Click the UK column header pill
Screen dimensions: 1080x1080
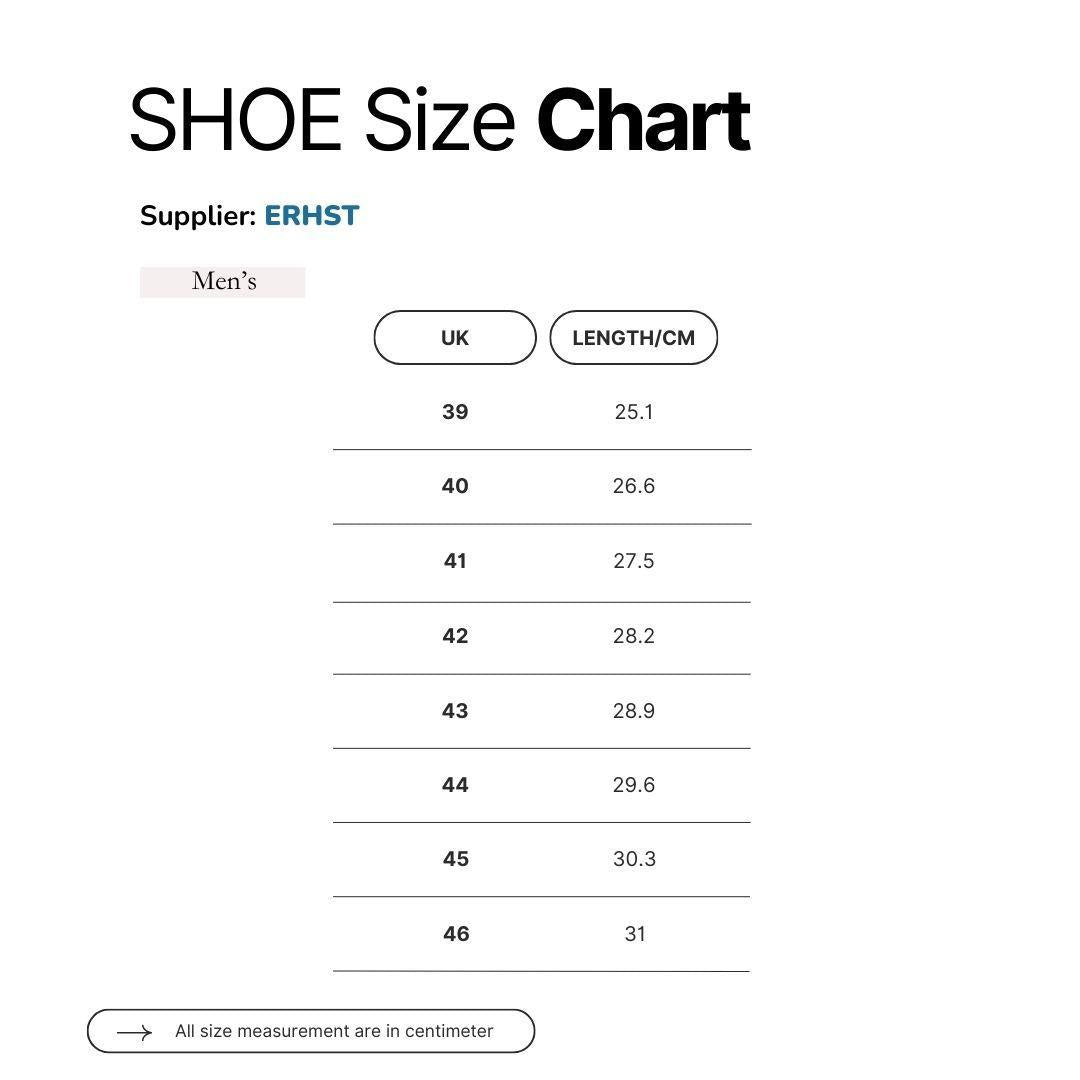click(x=455, y=338)
